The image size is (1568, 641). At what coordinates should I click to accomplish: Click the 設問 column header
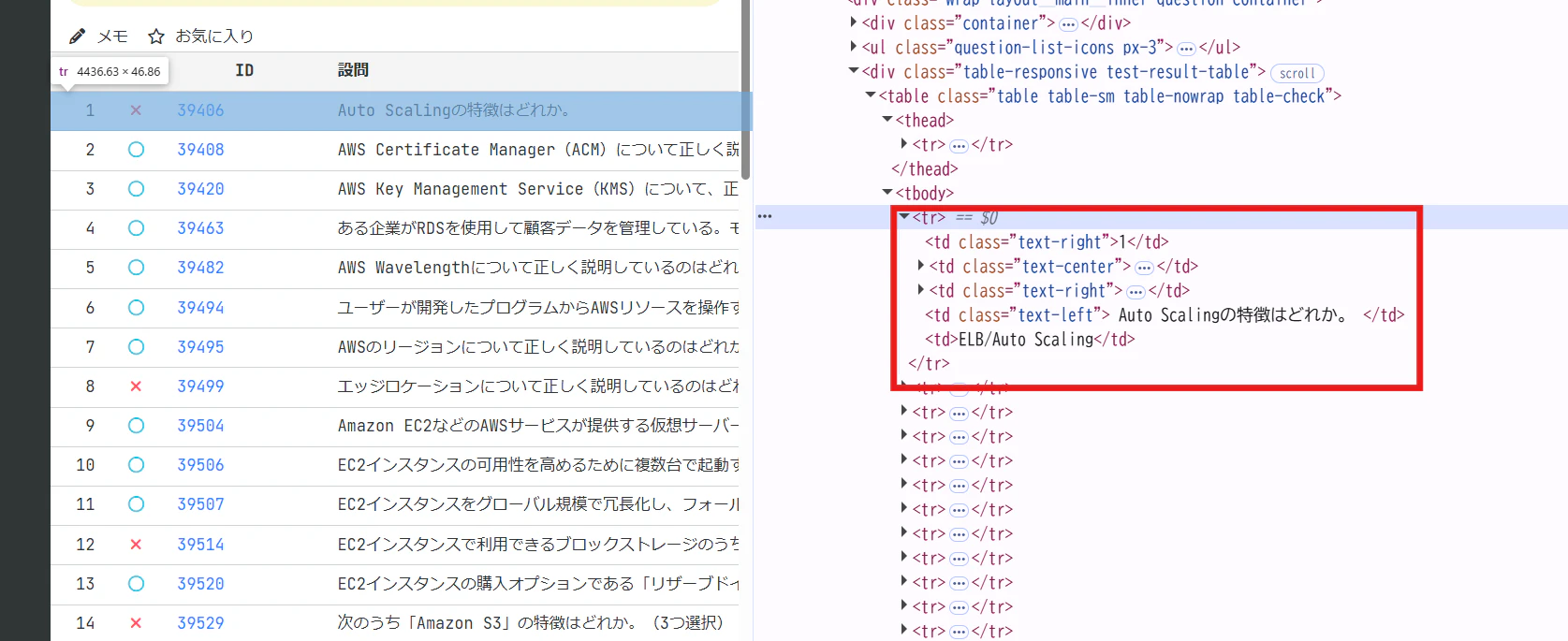(353, 70)
